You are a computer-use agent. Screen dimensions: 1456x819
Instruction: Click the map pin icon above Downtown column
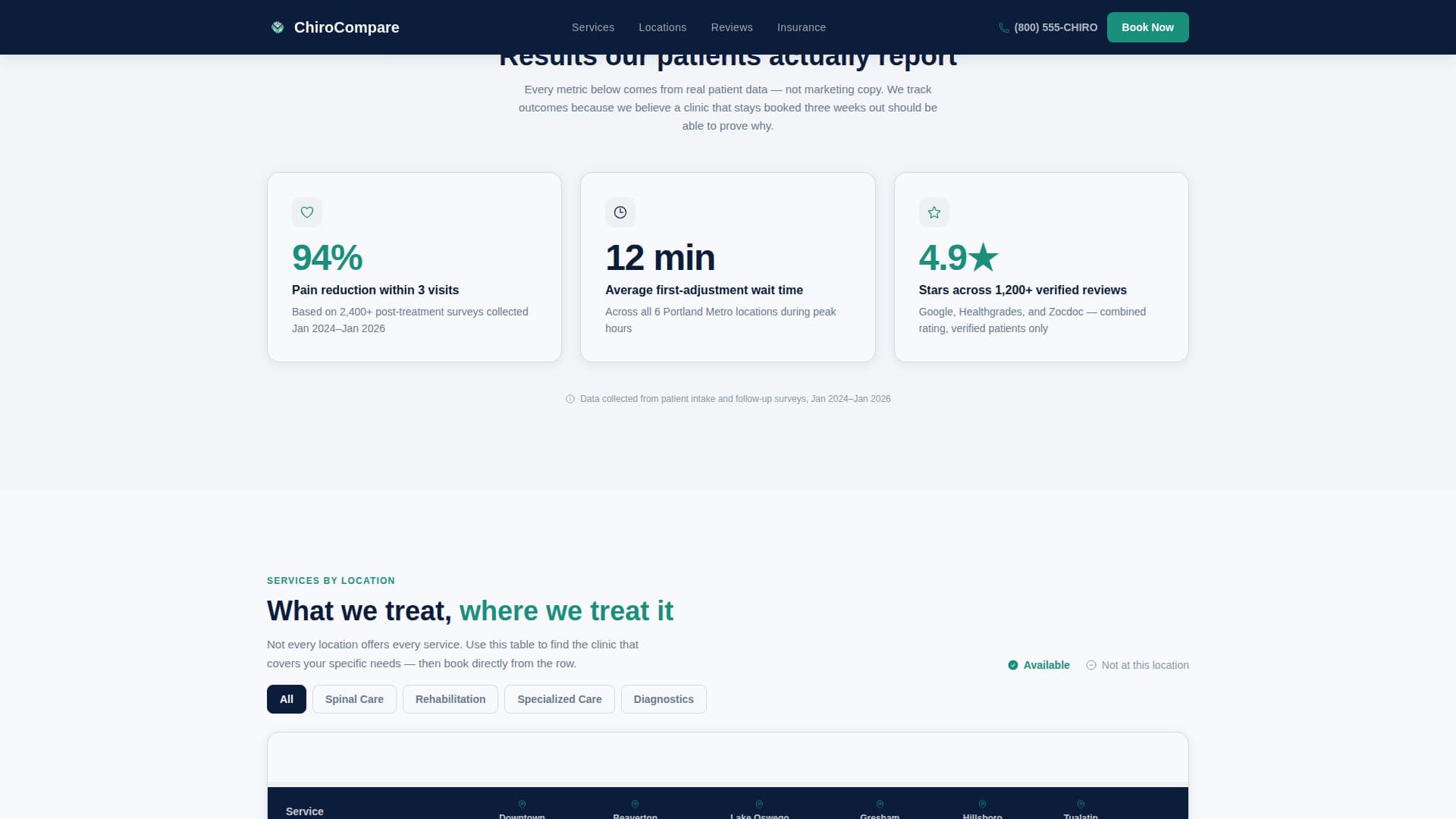point(521,804)
